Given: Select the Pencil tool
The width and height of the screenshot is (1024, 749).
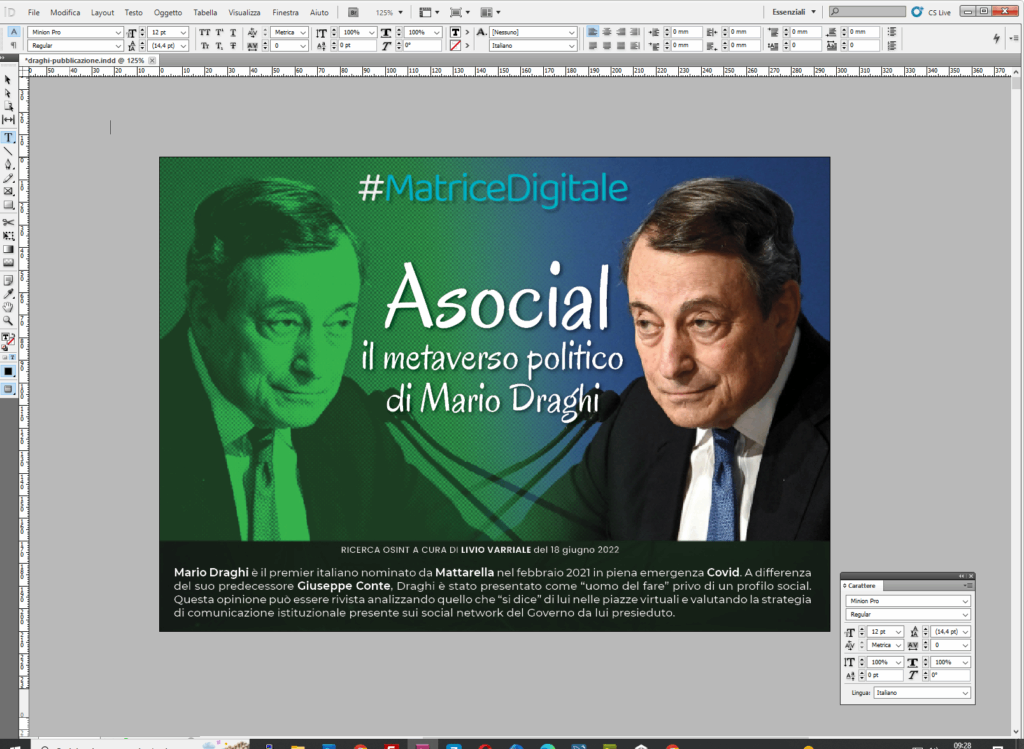Looking at the screenshot, I should point(8,178).
